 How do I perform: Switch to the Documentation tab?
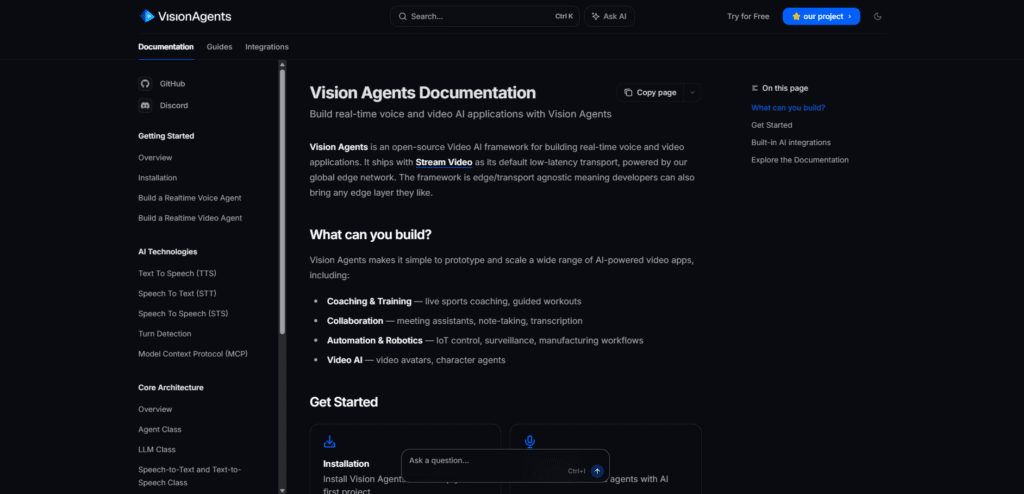166,47
